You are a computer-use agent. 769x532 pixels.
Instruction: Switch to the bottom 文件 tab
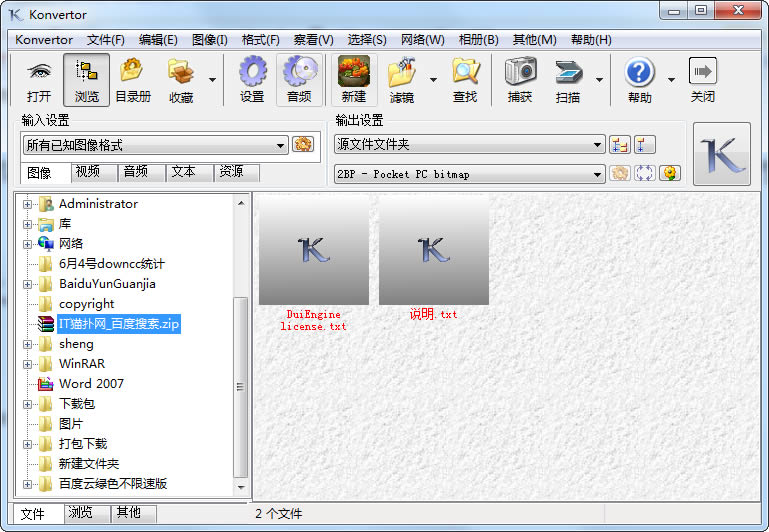tap(38, 513)
